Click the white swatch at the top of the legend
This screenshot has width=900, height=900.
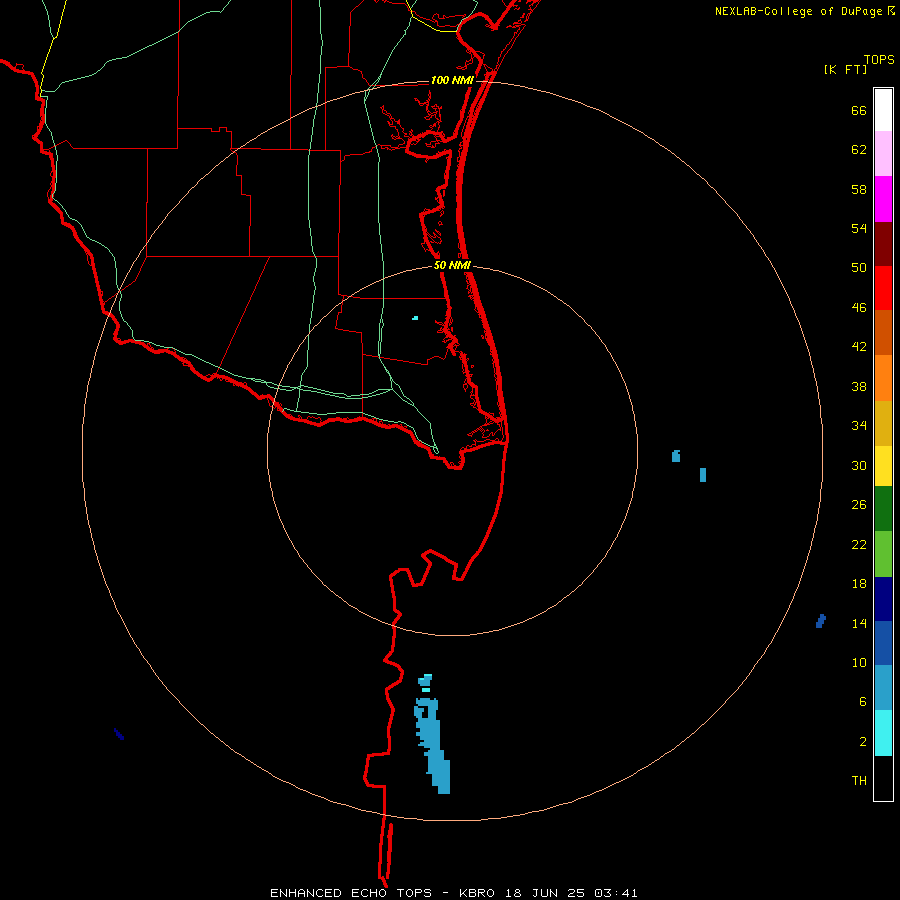pos(883,110)
